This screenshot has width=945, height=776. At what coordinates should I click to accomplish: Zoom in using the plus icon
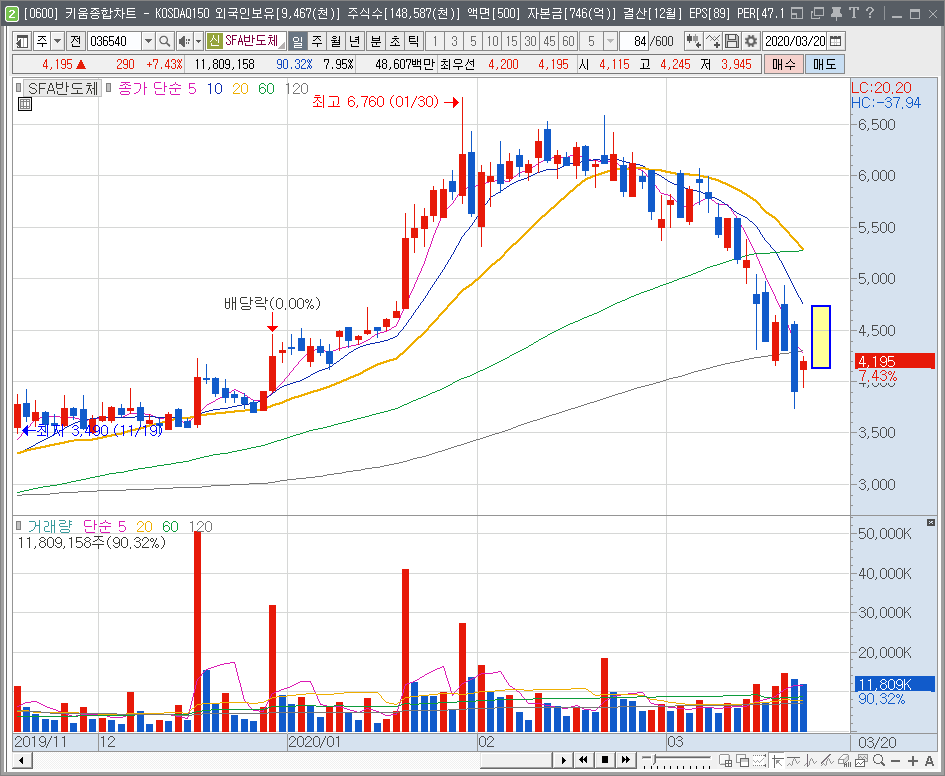click(912, 761)
